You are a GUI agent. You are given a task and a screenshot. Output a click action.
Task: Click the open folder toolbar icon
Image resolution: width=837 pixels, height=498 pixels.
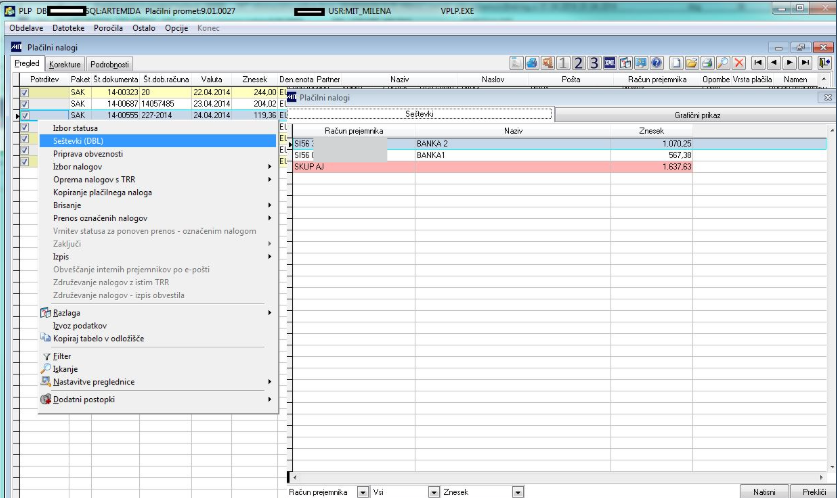(x=692, y=63)
